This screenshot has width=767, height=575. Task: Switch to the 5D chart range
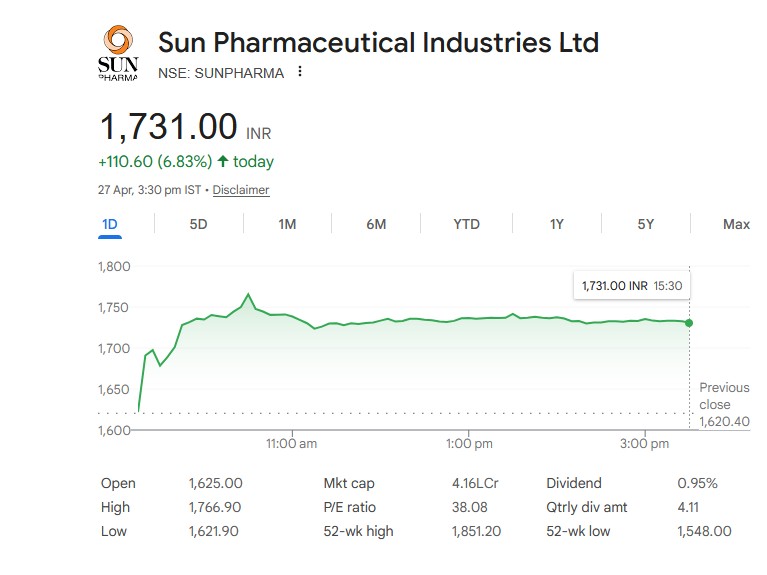[198, 224]
